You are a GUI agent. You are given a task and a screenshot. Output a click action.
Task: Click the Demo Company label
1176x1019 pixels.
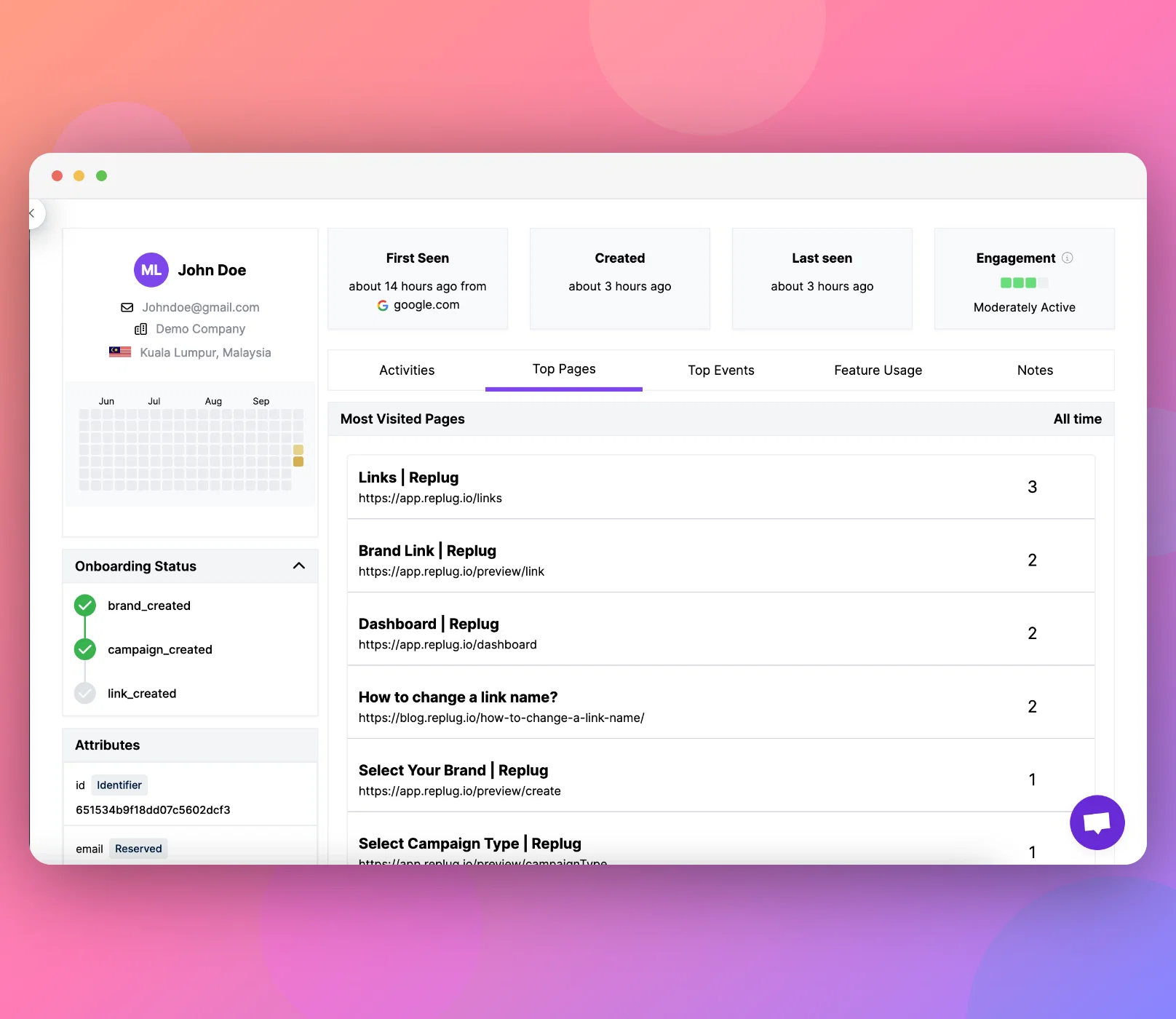pyautogui.click(x=200, y=329)
